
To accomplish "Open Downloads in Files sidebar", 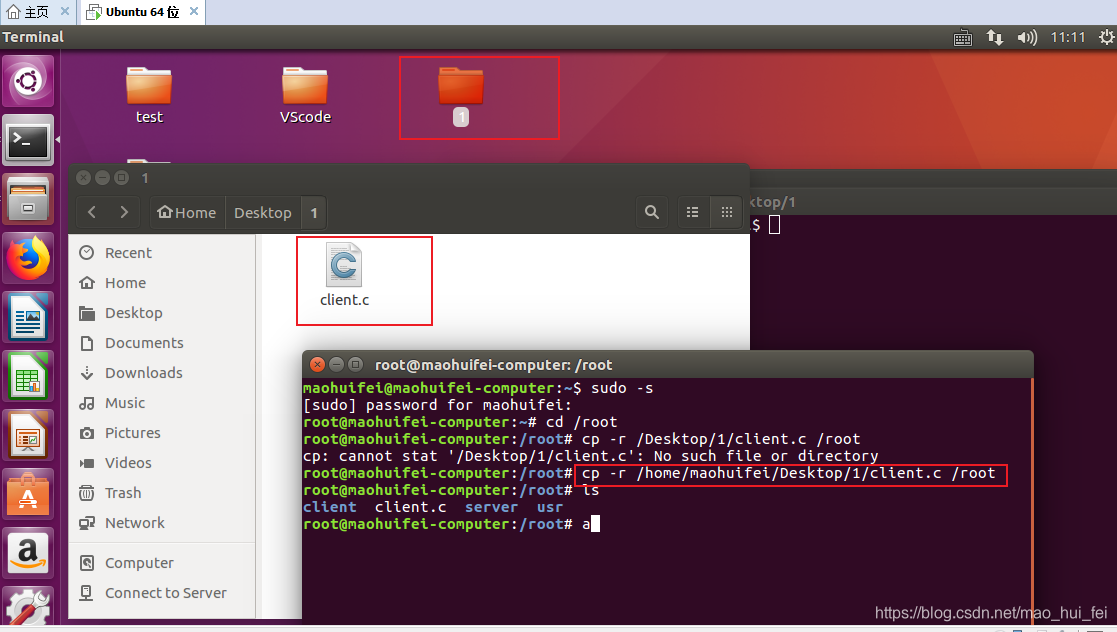I will [162, 373].
